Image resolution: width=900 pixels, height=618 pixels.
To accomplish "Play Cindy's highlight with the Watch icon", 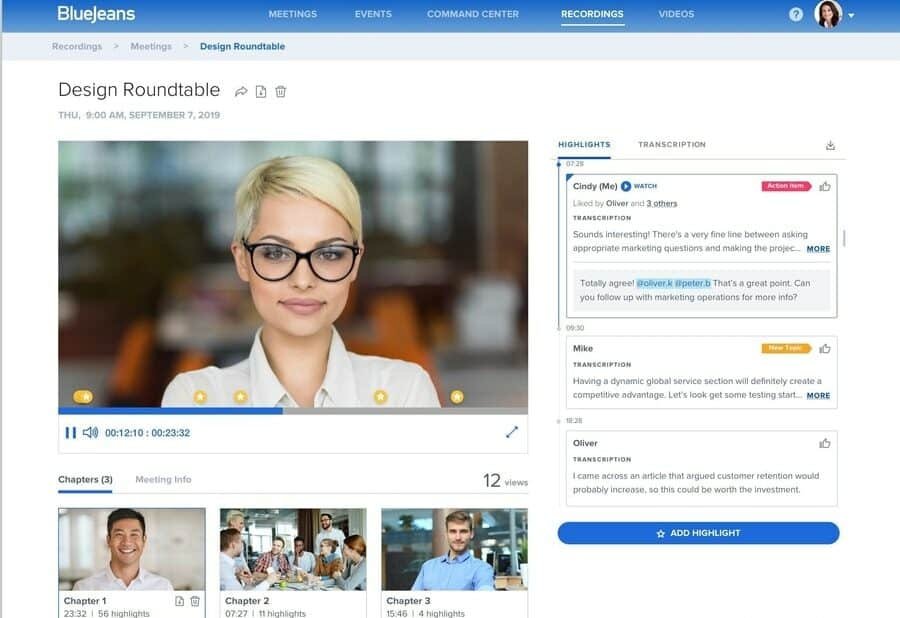I will 626,186.
